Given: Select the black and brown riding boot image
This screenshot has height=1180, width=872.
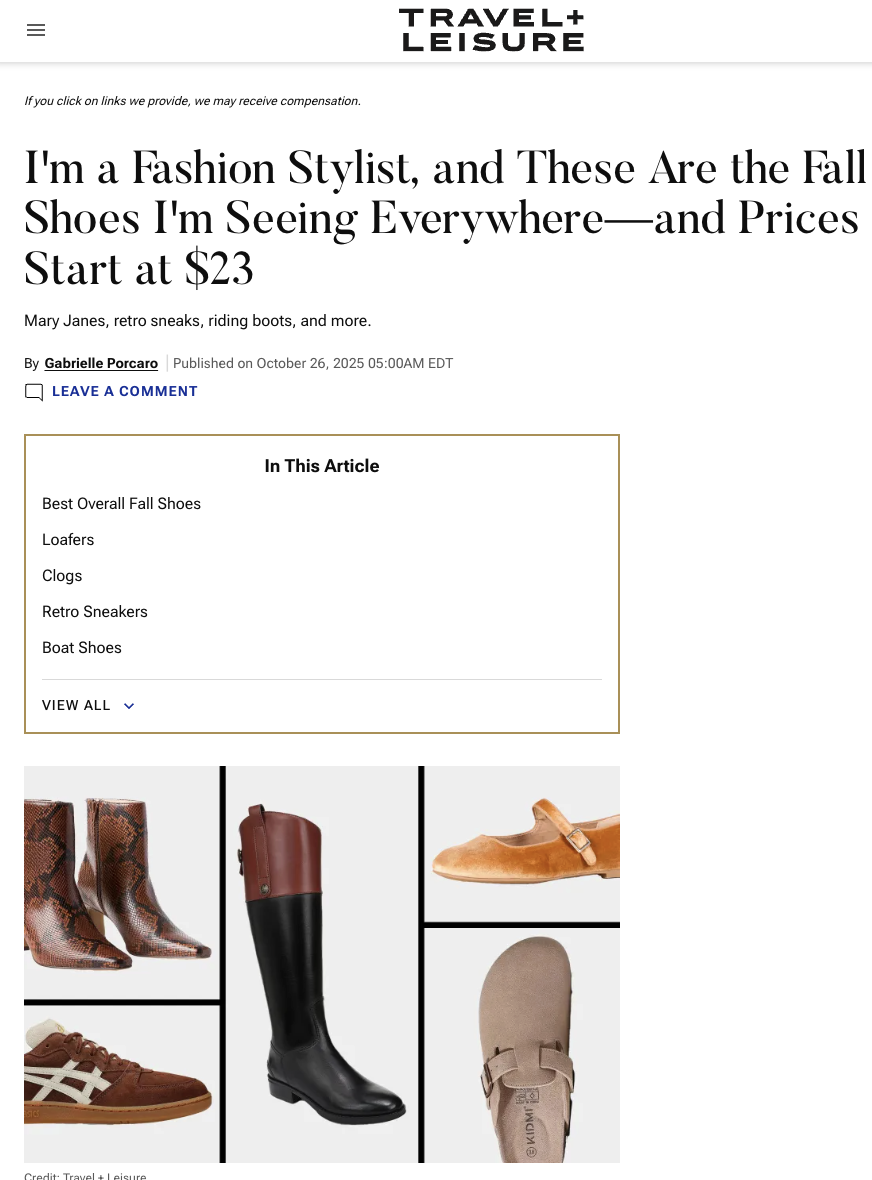Looking at the screenshot, I should click(x=322, y=964).
